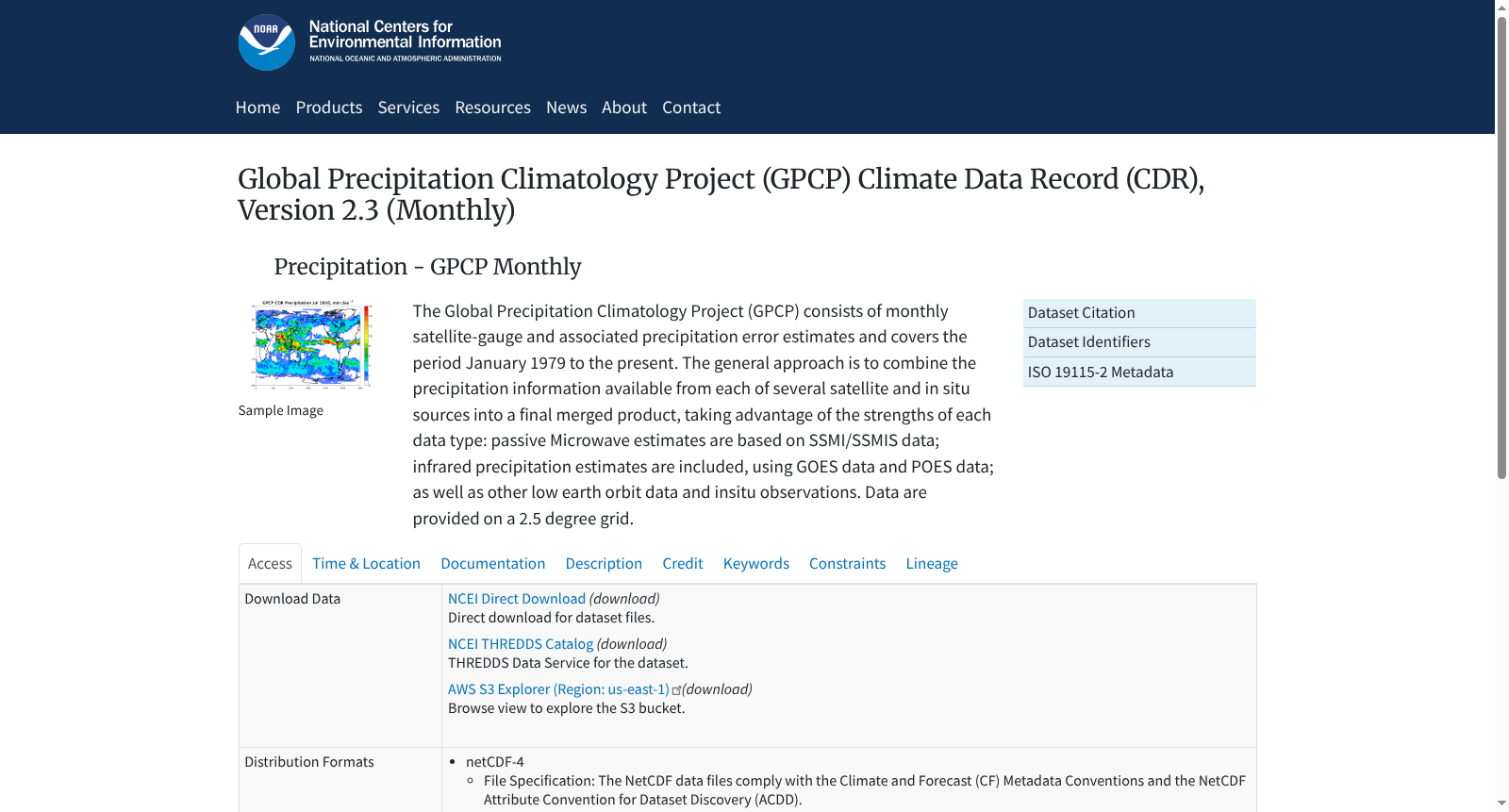The width and height of the screenshot is (1509, 812).
Task: Switch to the Credit tab
Action: (683, 563)
